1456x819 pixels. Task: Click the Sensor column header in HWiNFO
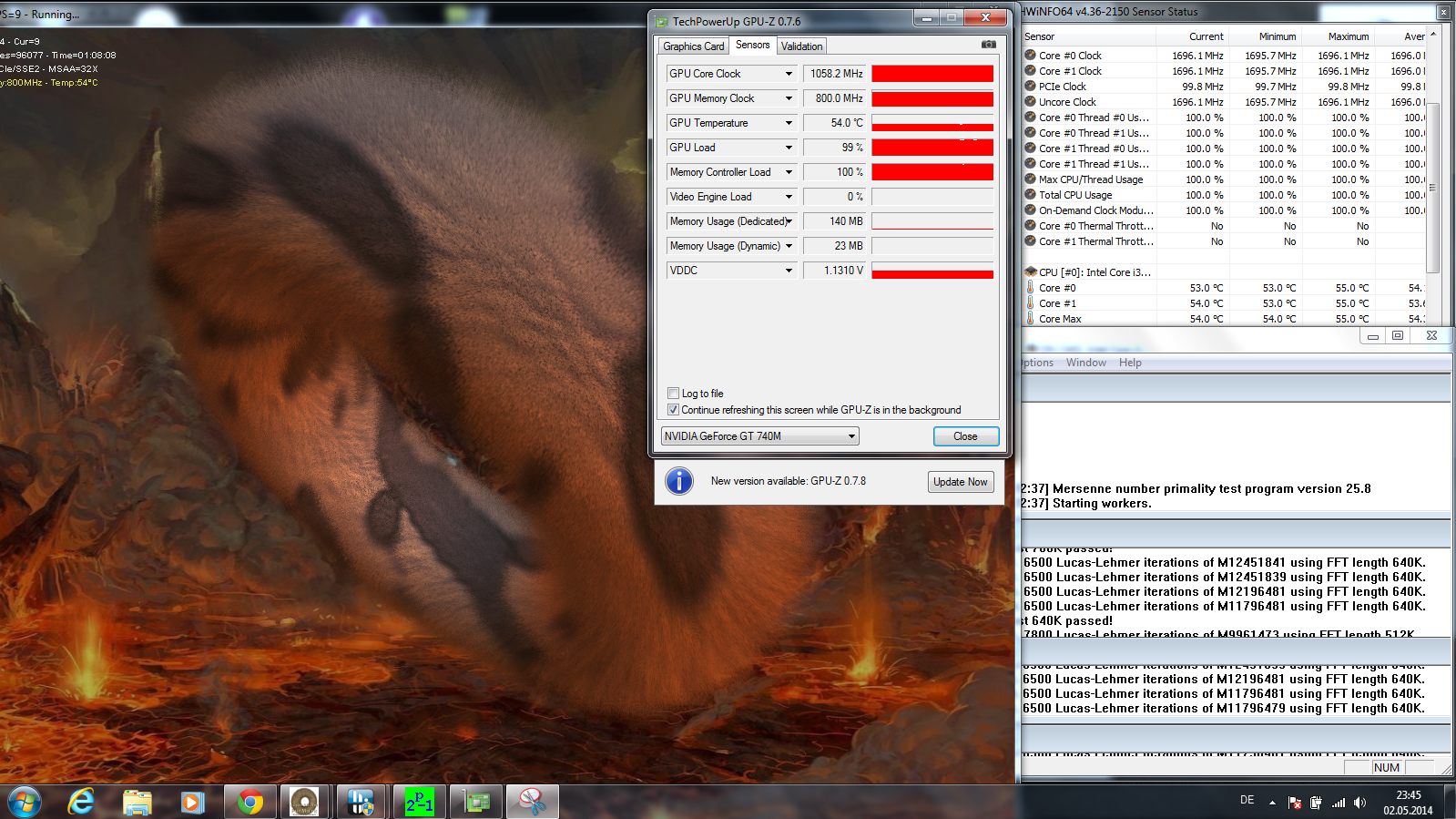pos(1088,36)
